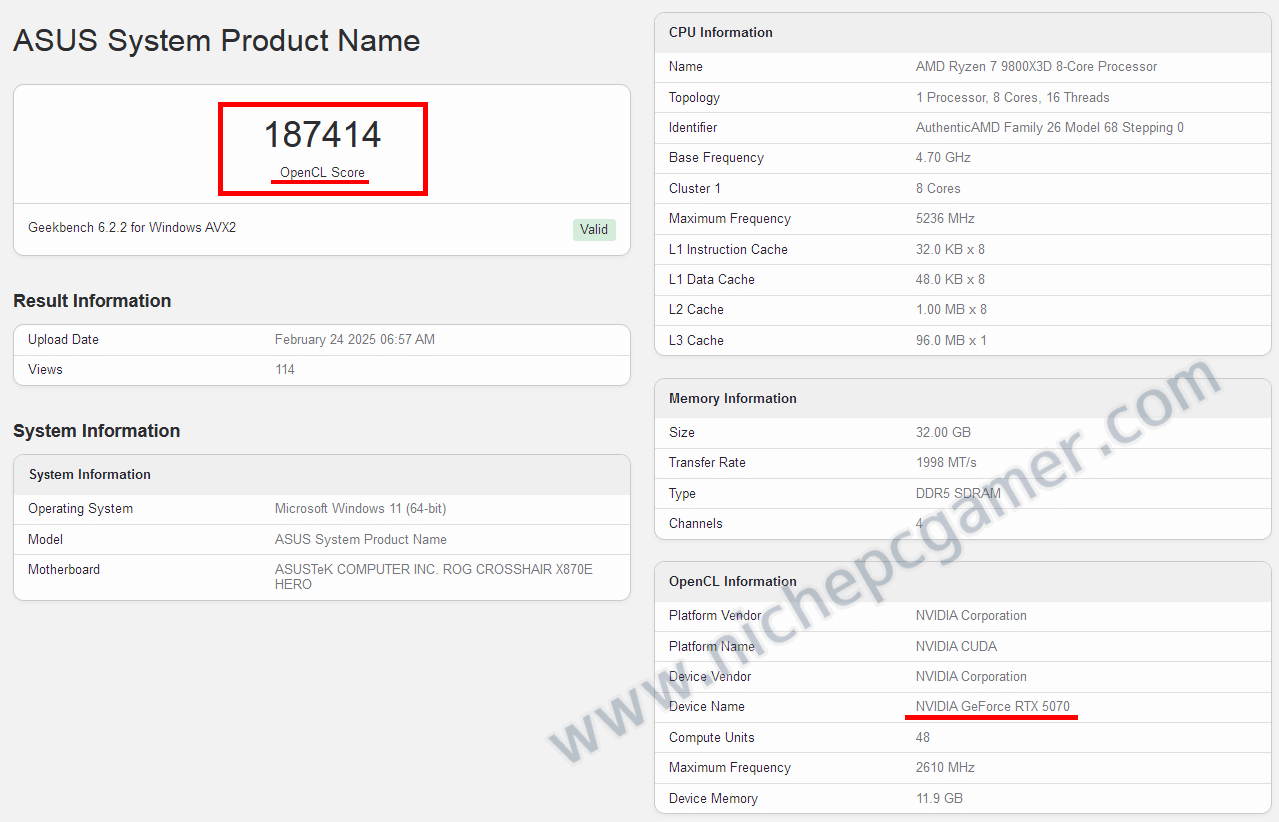Click the Compute Units label
The width and height of the screenshot is (1279, 822).
click(712, 737)
